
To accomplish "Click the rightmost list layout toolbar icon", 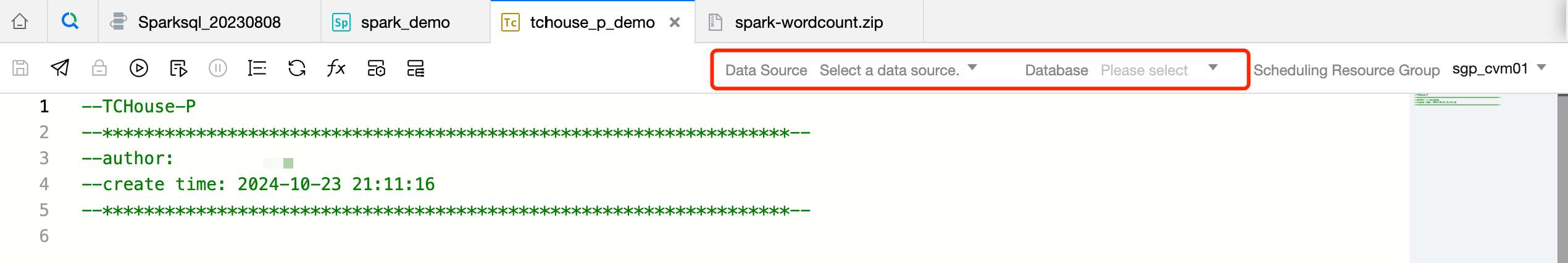I will click(415, 68).
